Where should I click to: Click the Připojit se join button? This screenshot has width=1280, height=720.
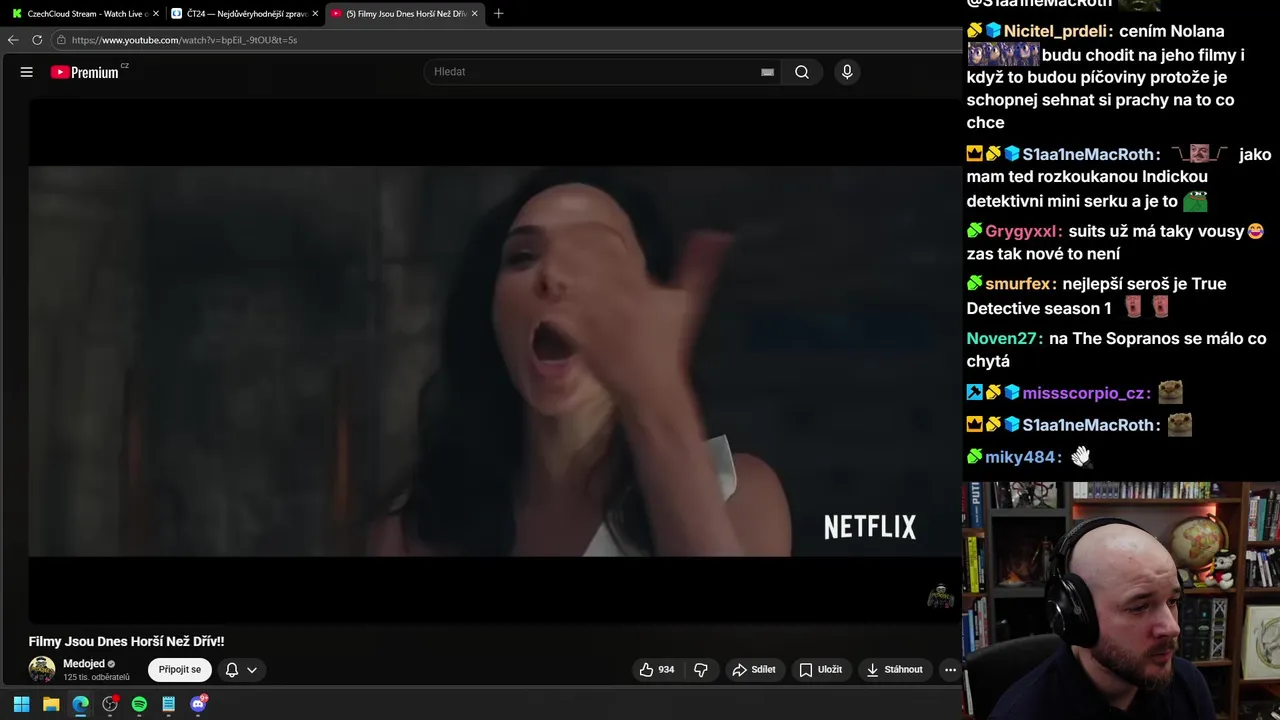180,670
